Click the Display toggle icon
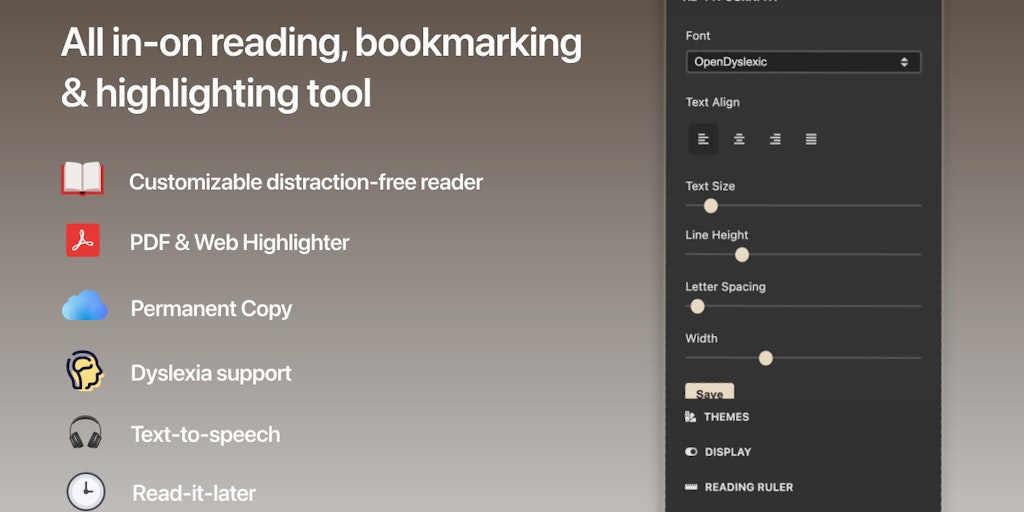The image size is (1024, 512). pos(691,452)
